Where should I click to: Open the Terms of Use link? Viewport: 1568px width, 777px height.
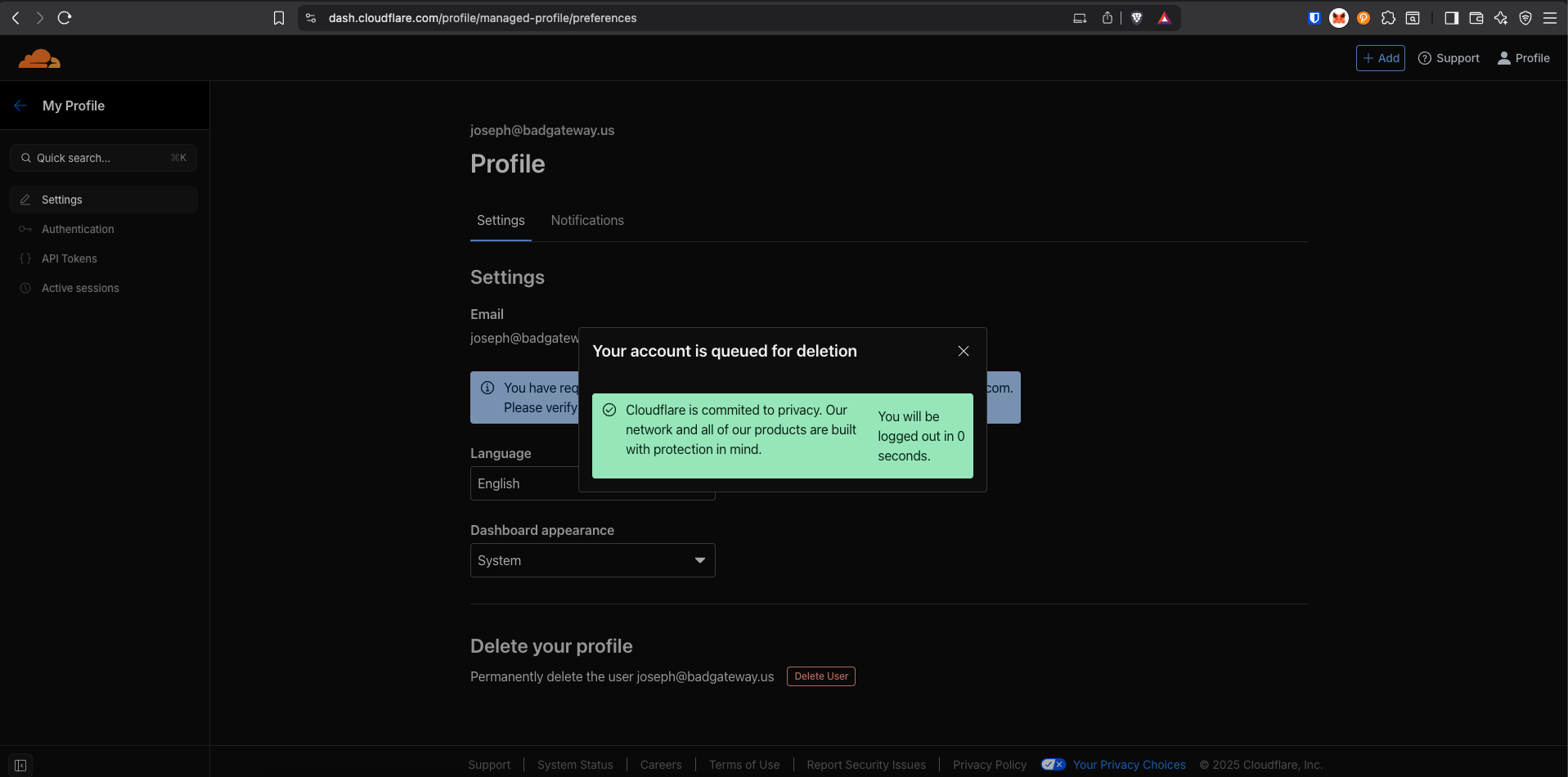(x=744, y=764)
